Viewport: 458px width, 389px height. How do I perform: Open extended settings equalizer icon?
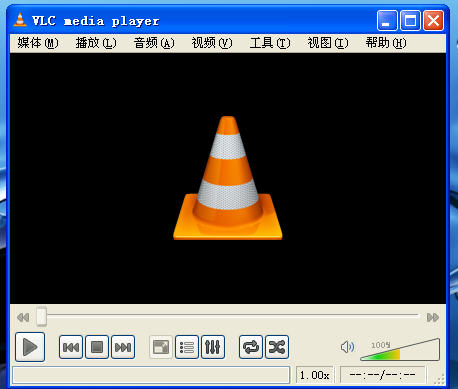point(213,347)
